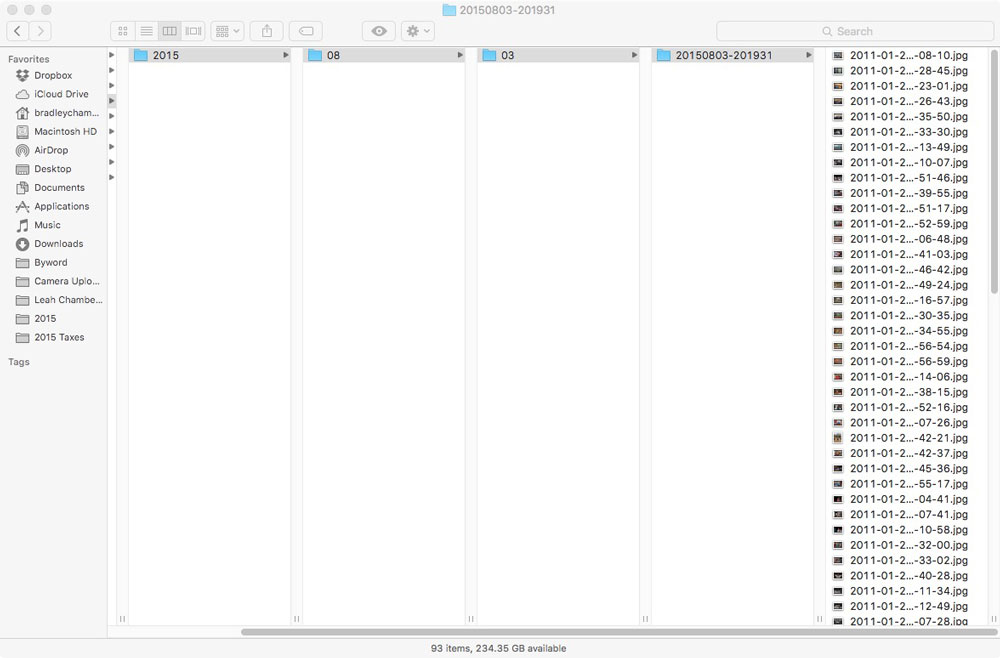1000x658 pixels.
Task: Open AirDrop in the sidebar
Action: (x=53, y=150)
